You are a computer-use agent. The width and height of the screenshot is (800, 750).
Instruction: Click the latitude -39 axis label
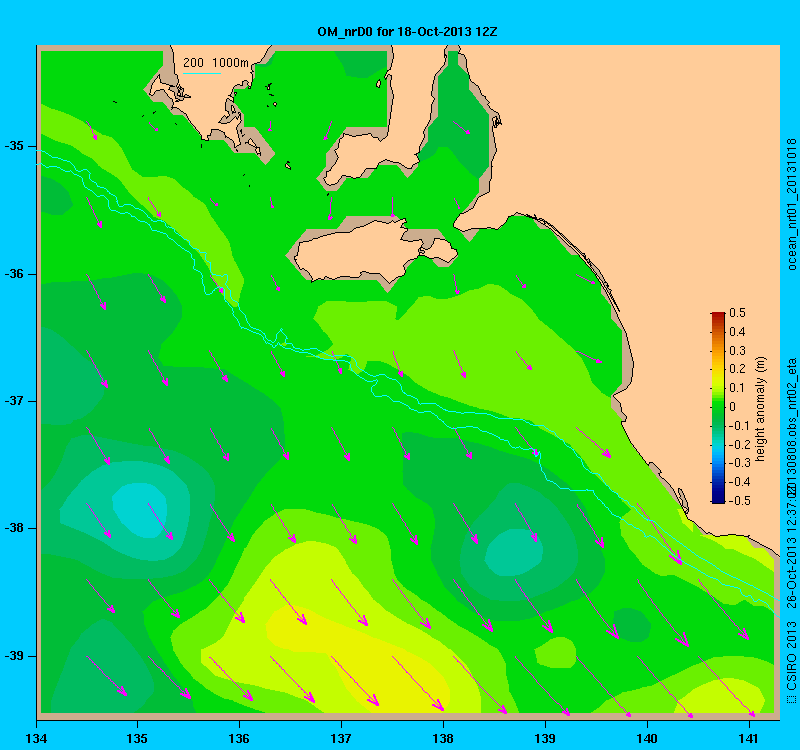[14, 656]
